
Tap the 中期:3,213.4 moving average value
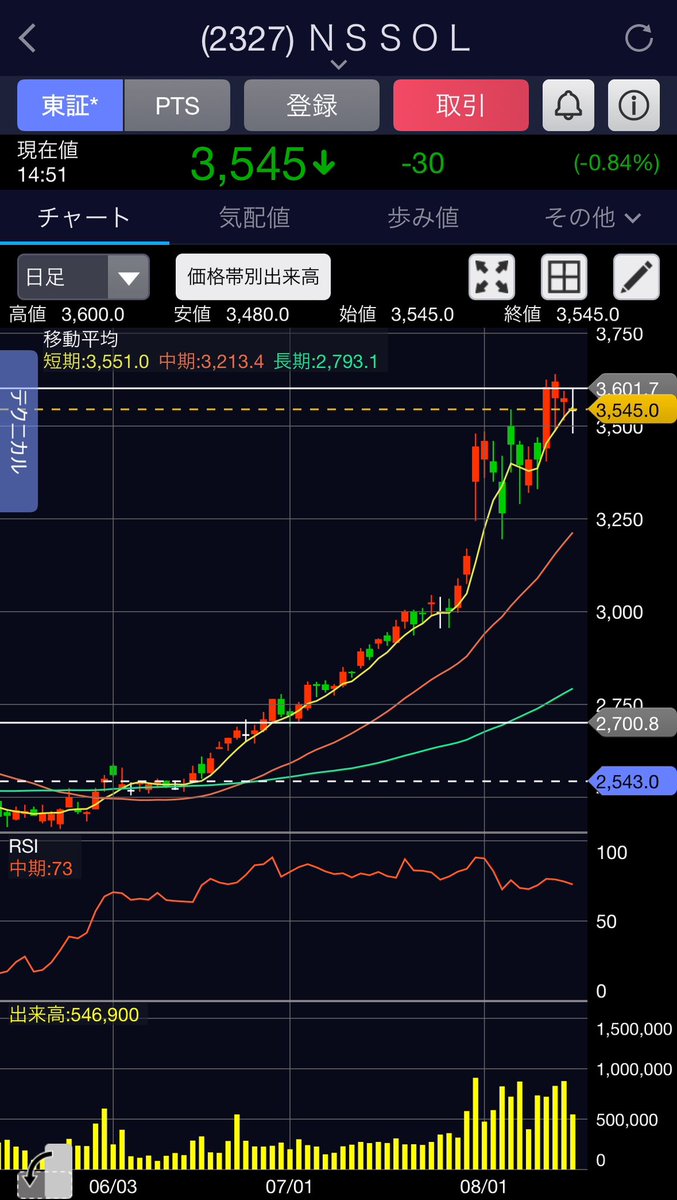(x=210, y=360)
